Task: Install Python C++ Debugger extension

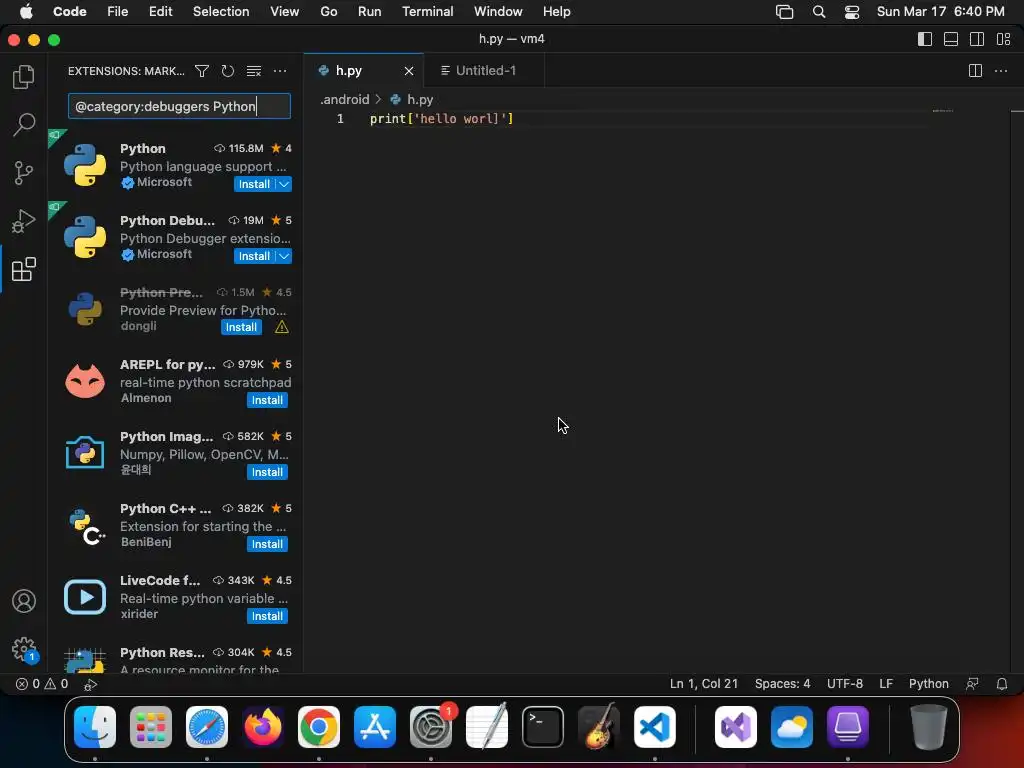Action: coord(267,544)
